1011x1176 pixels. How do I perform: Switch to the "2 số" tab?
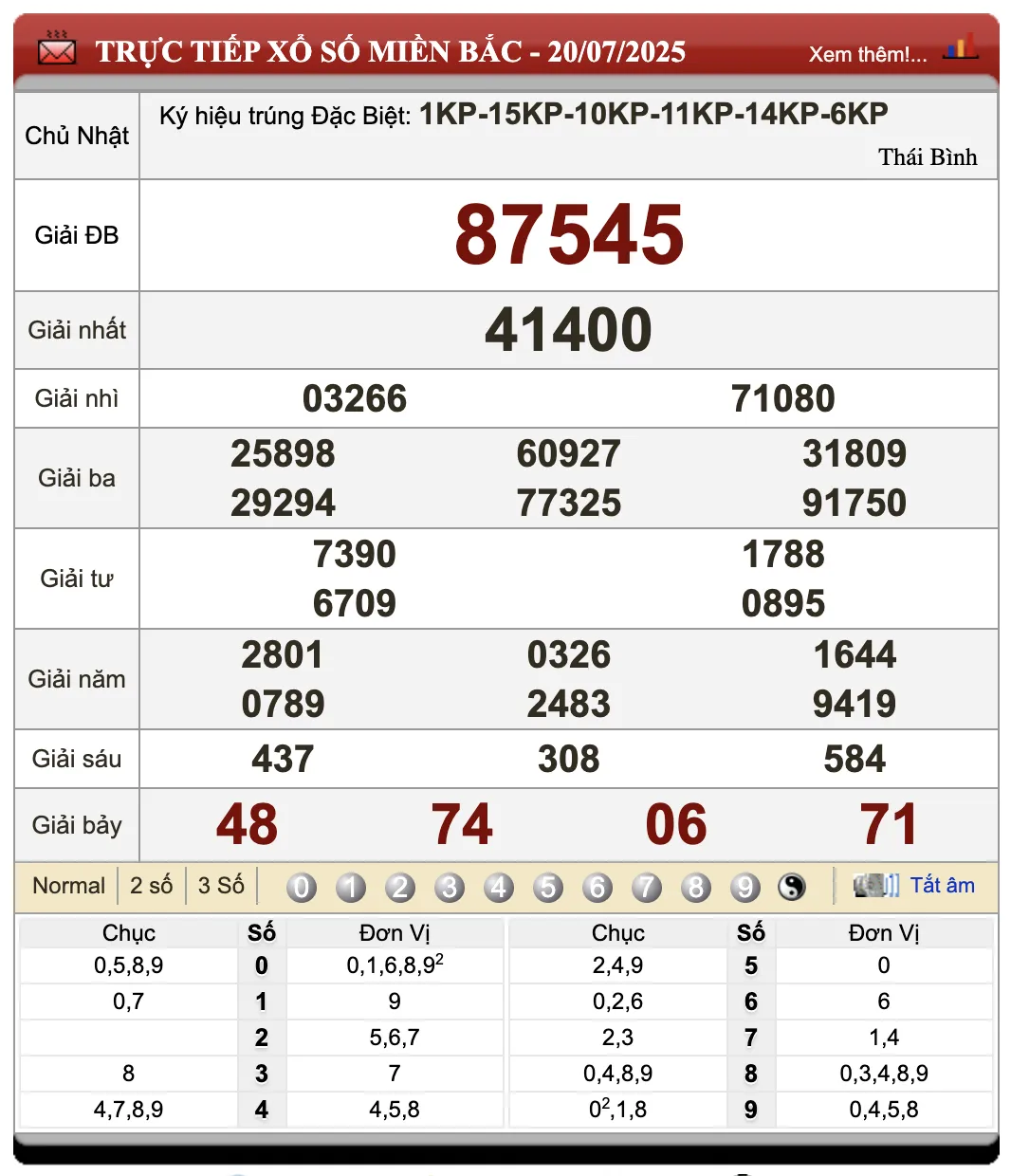point(151,886)
